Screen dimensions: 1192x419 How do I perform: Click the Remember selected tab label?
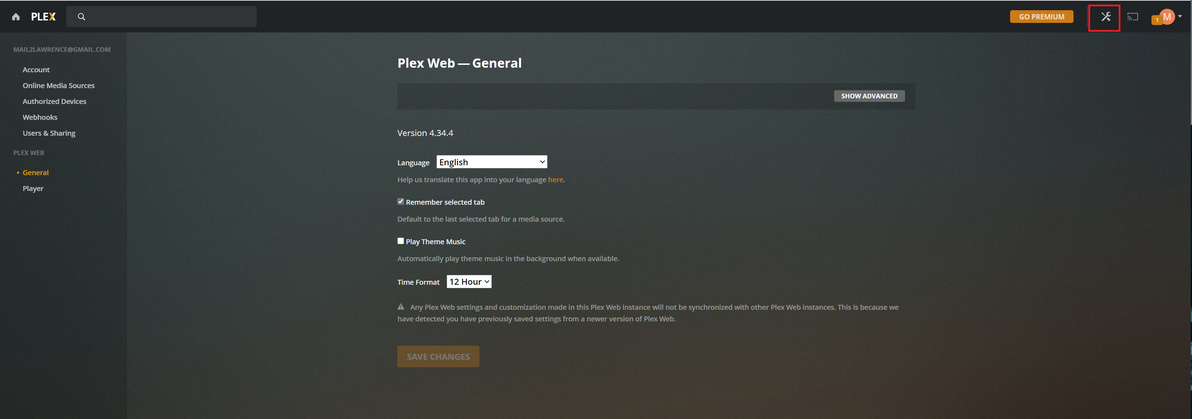pos(445,202)
